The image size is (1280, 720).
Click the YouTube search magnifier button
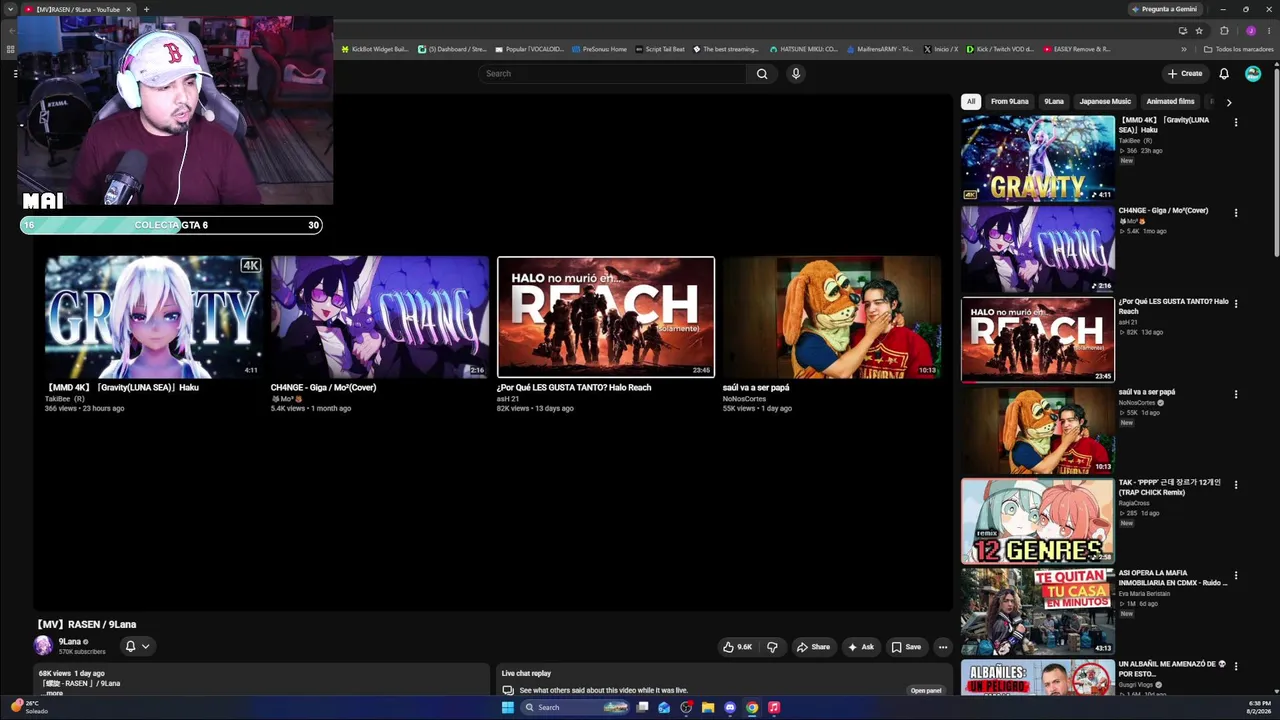[x=762, y=73]
